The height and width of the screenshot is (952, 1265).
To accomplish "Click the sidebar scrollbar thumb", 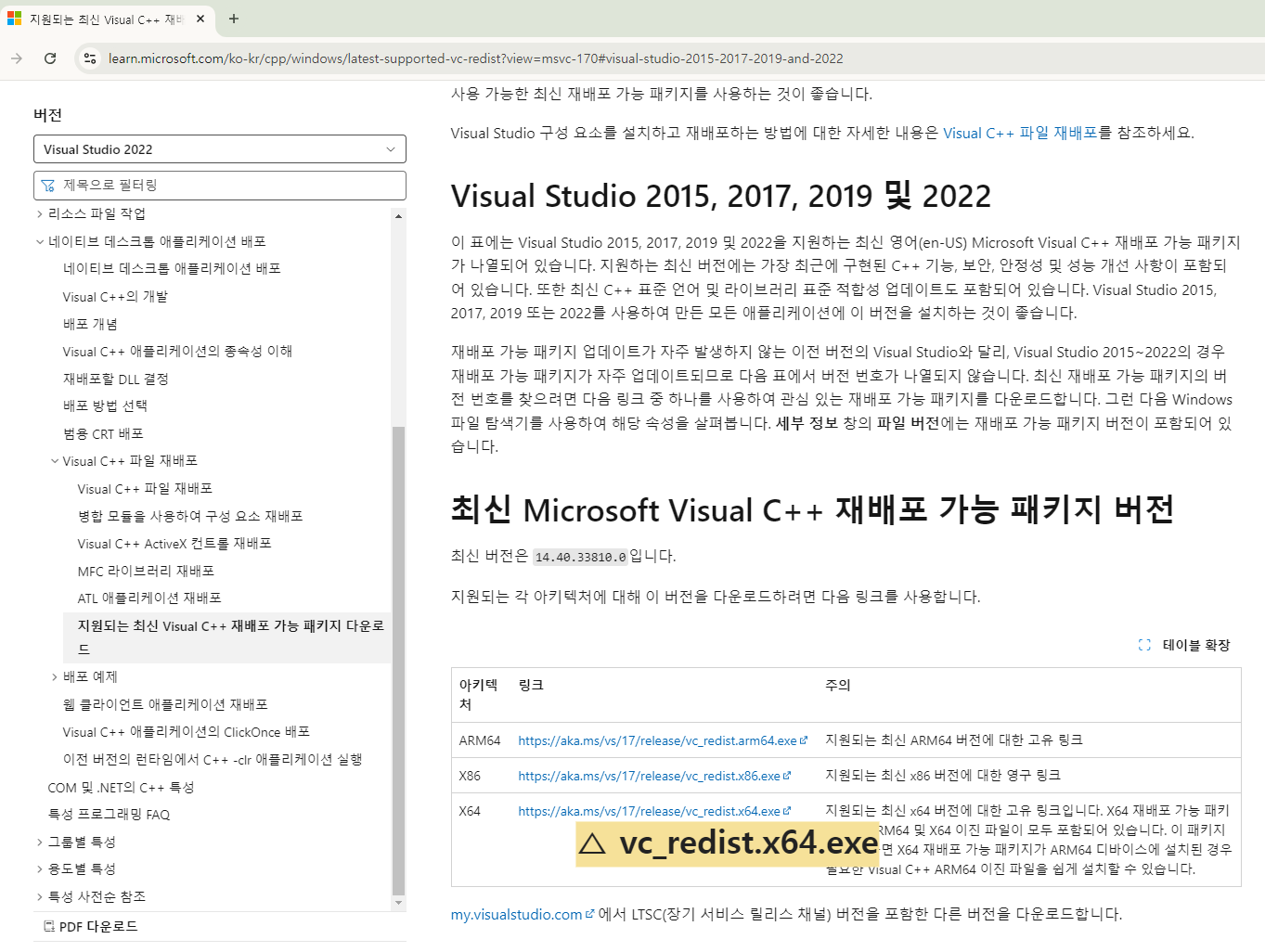I will [399, 661].
